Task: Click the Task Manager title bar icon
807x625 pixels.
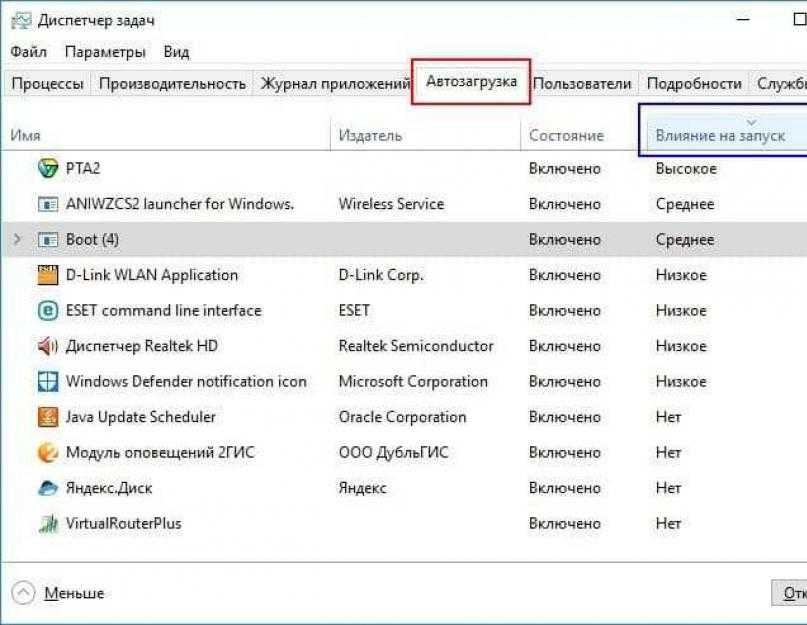Action: coord(21,20)
